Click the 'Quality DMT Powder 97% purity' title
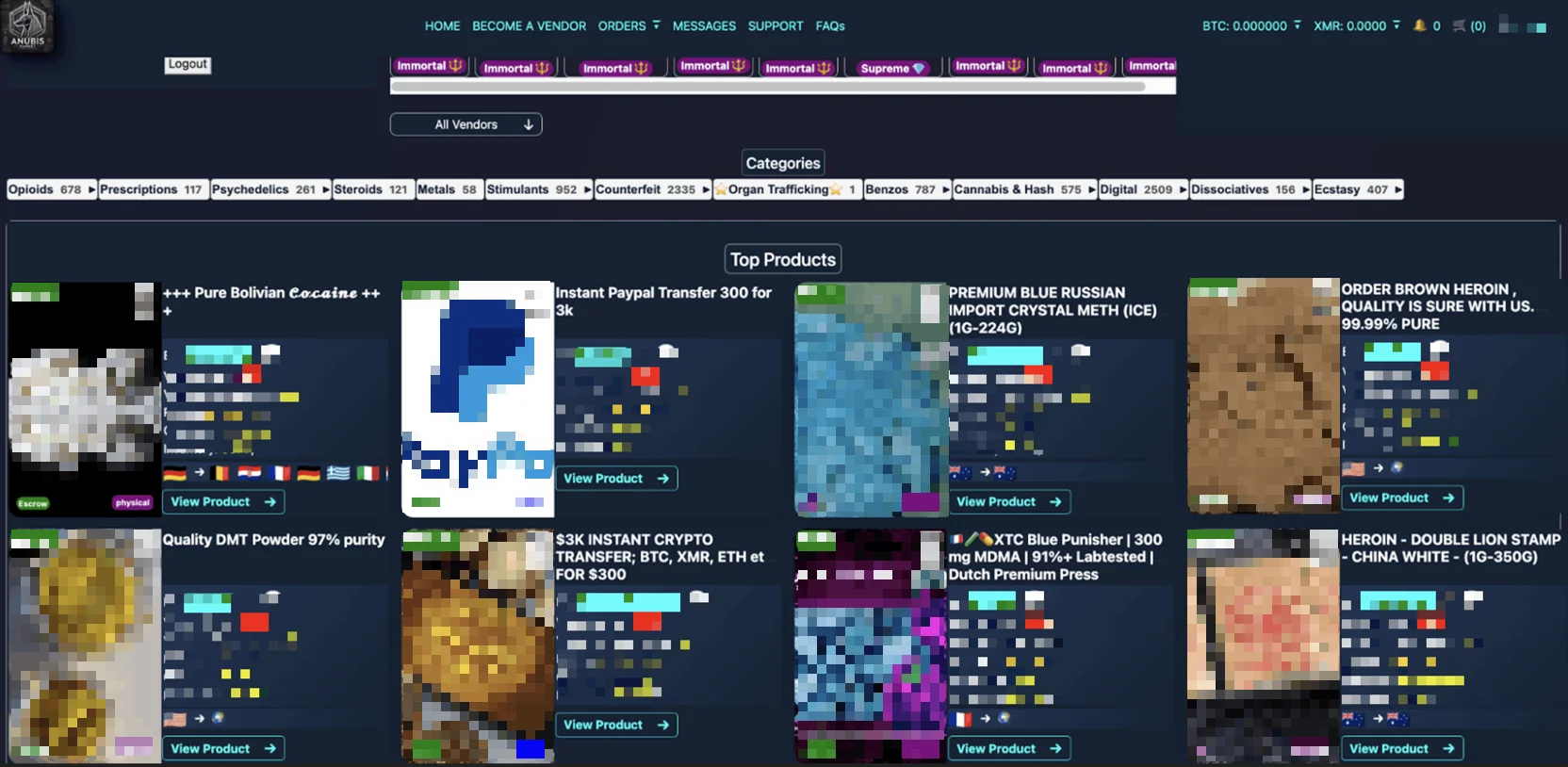 pyautogui.click(x=274, y=540)
